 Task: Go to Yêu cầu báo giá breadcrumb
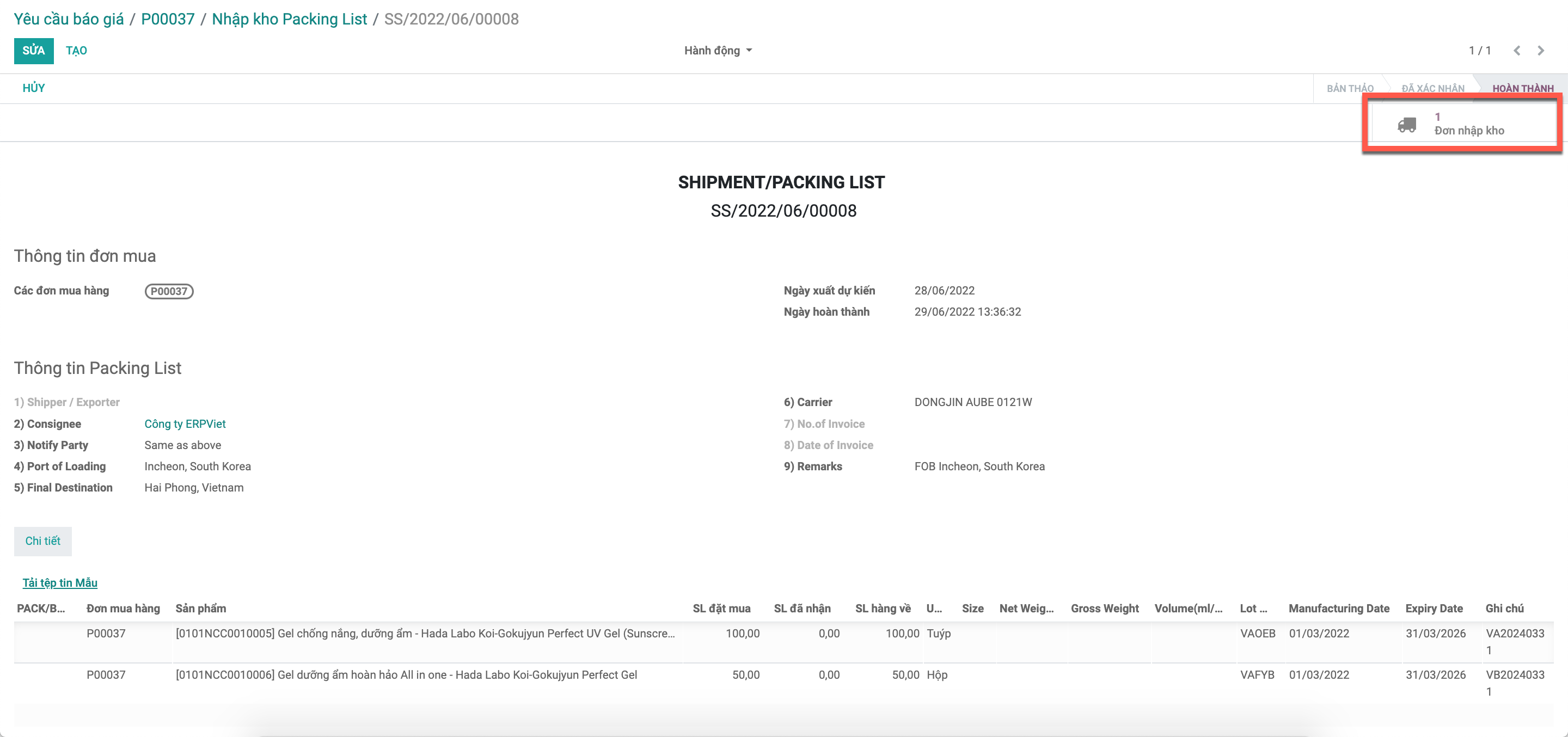[69, 19]
